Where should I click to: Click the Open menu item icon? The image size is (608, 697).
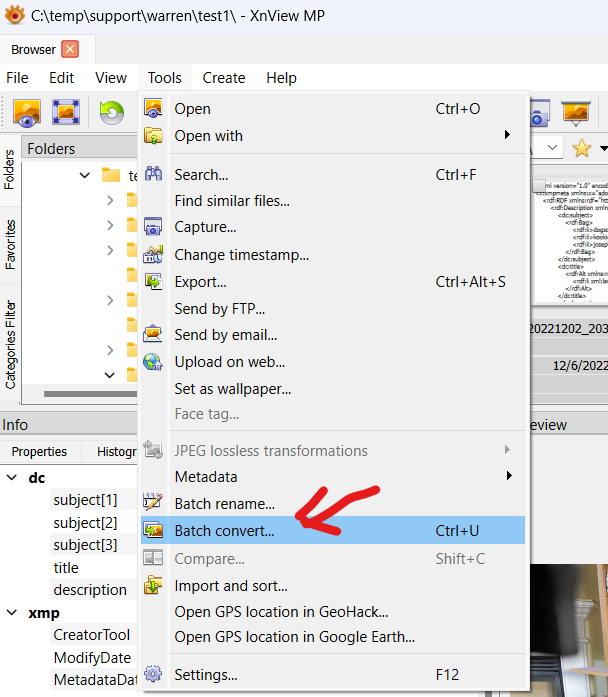(x=153, y=108)
